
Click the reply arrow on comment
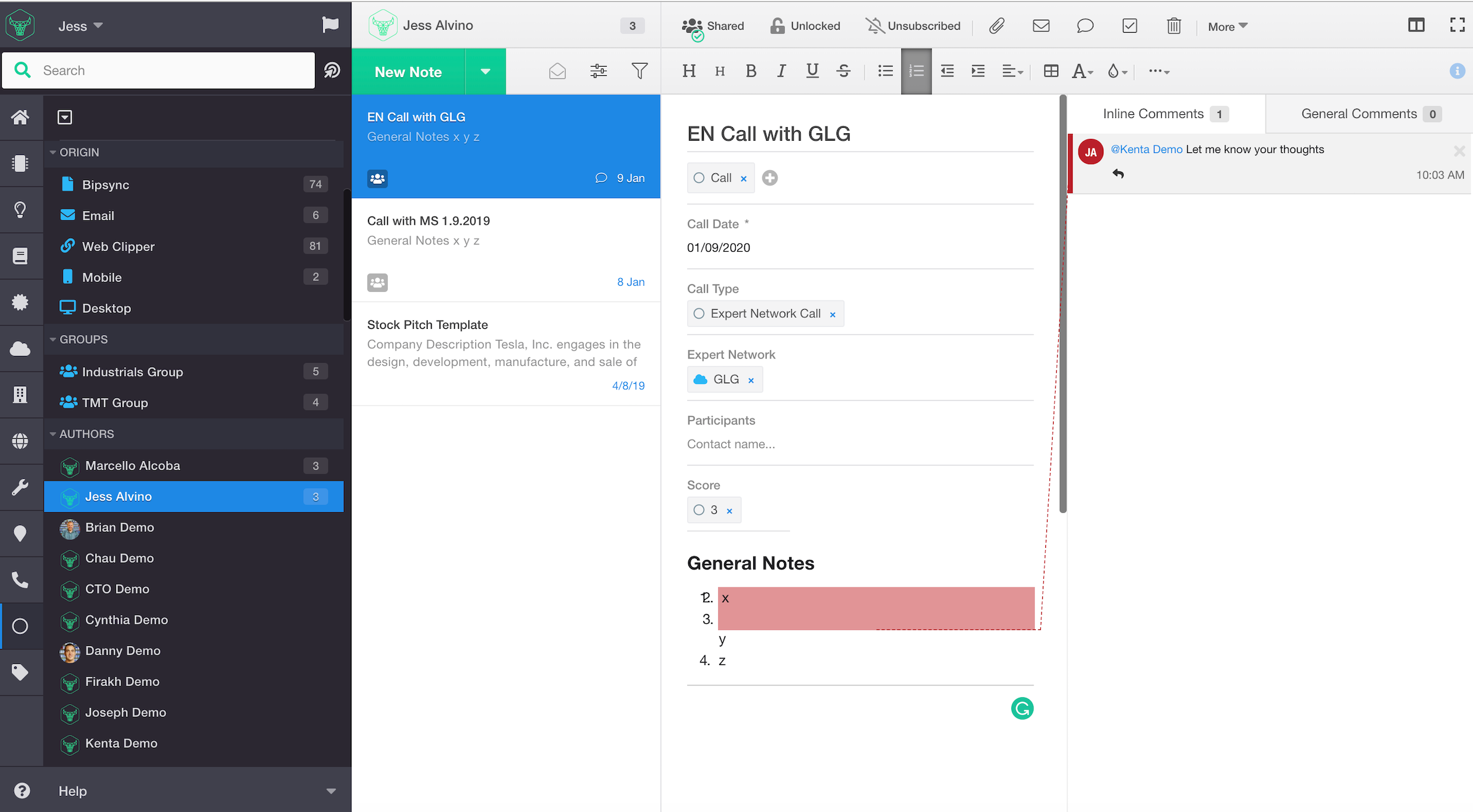pos(1118,174)
